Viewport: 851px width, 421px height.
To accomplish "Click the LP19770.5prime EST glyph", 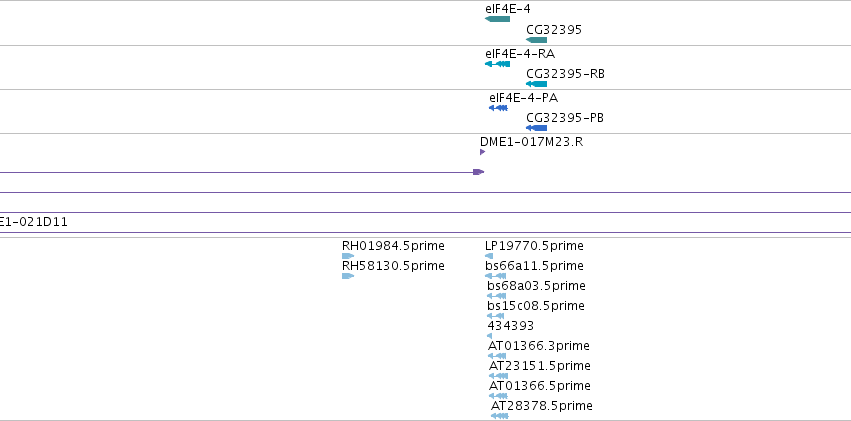I will pos(489,256).
